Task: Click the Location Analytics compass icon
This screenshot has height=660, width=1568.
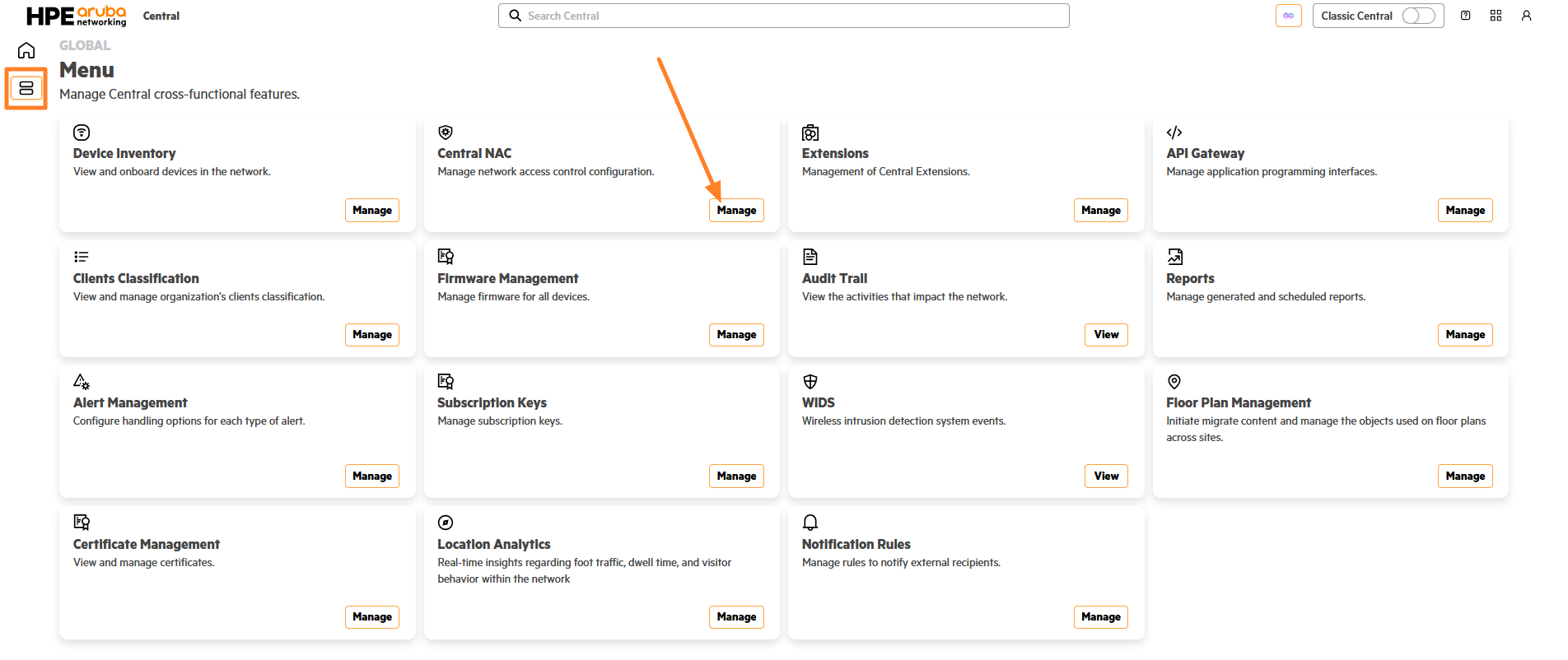Action: point(446,523)
